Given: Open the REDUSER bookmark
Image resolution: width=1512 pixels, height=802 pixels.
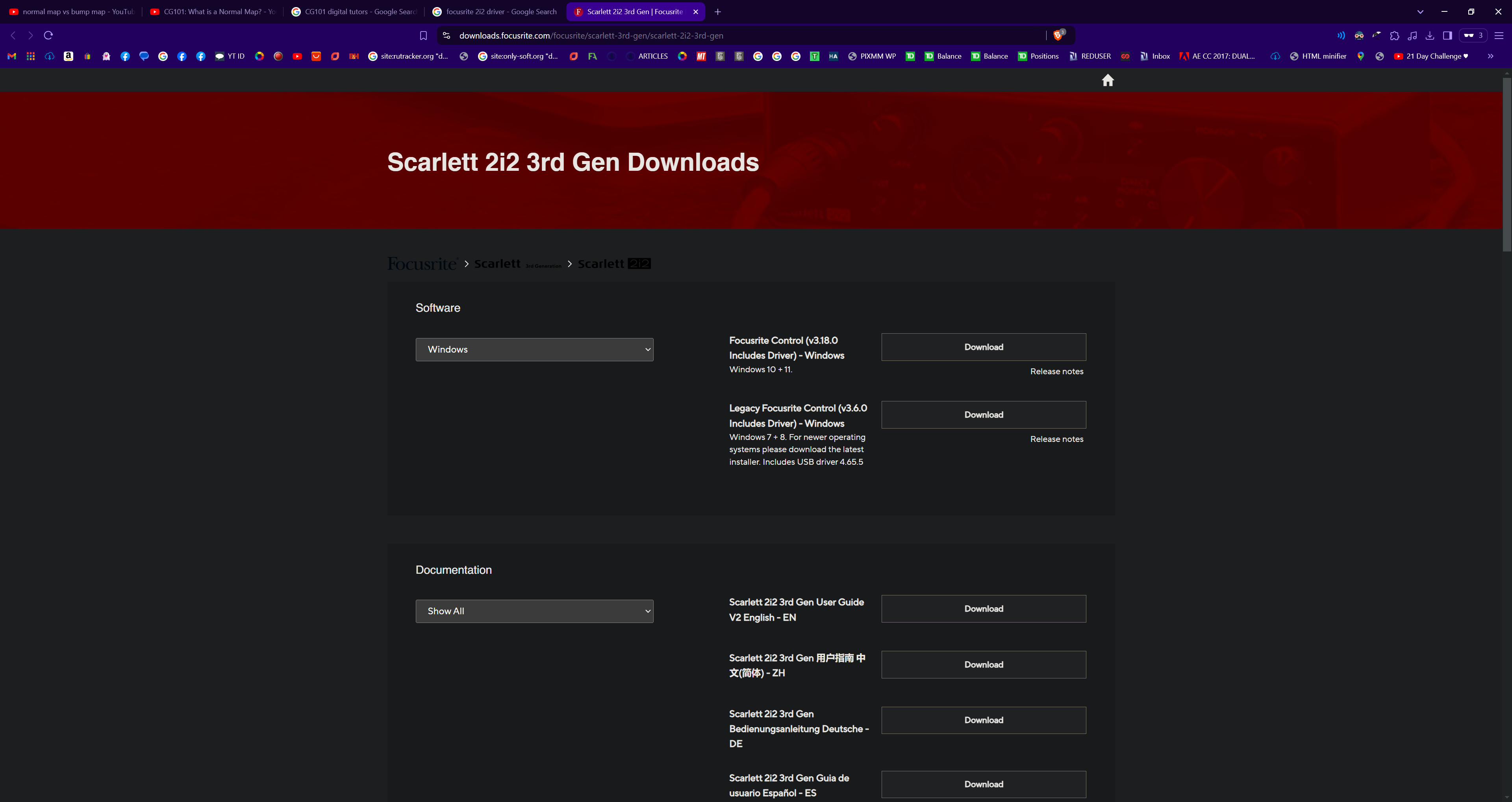Looking at the screenshot, I should tap(1090, 56).
